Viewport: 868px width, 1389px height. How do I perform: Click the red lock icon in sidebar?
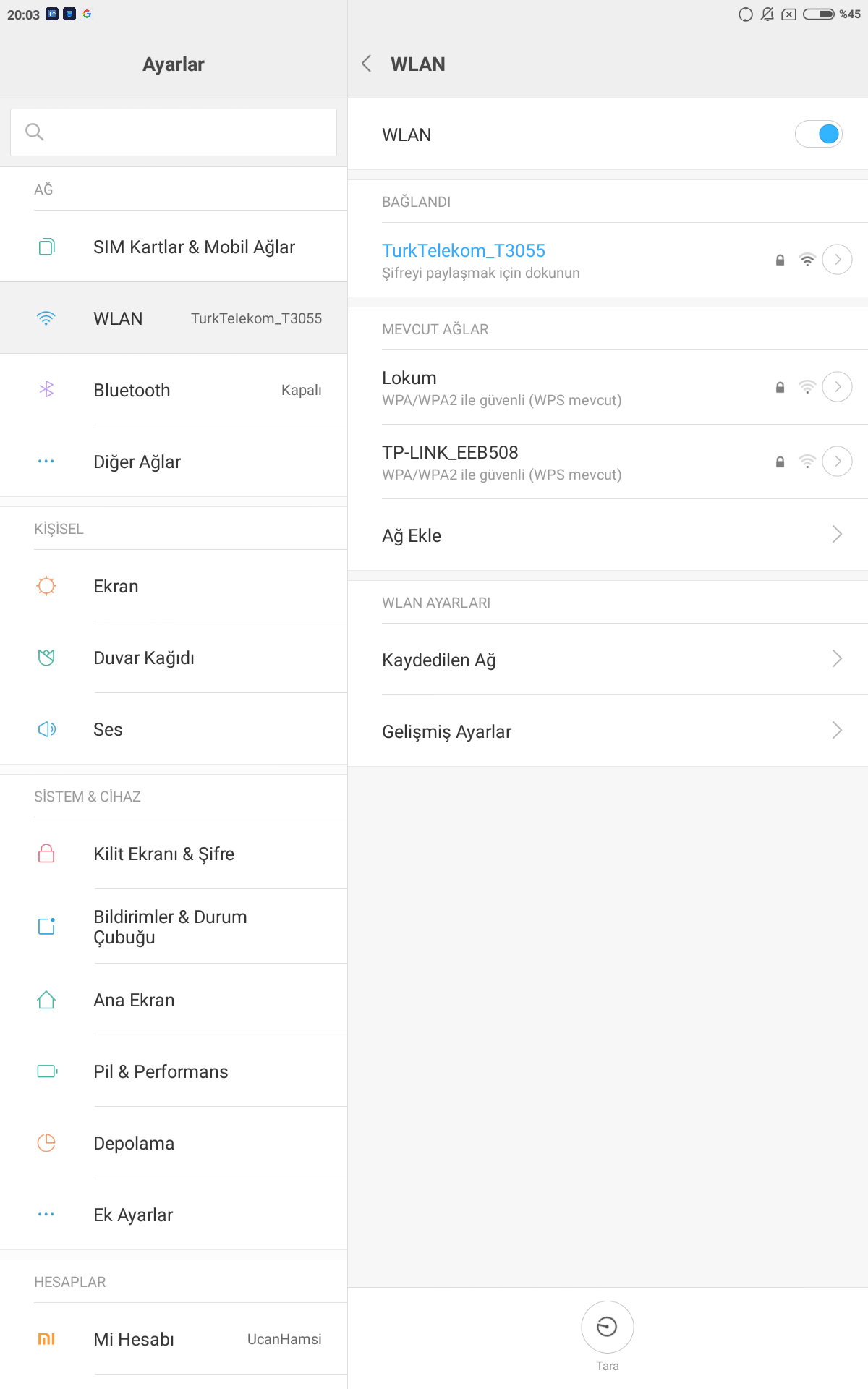[46, 854]
